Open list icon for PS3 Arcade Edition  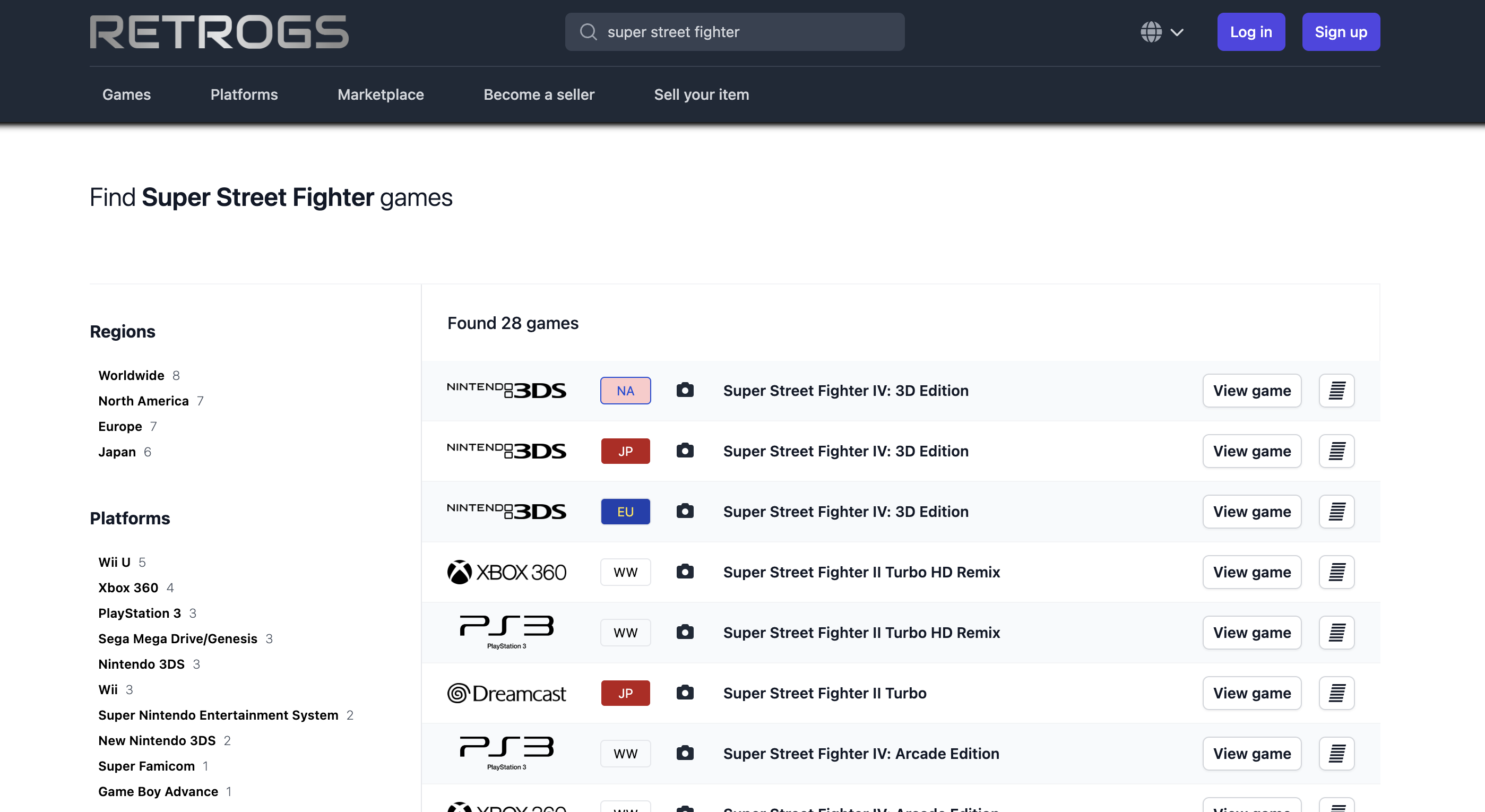[x=1336, y=753]
